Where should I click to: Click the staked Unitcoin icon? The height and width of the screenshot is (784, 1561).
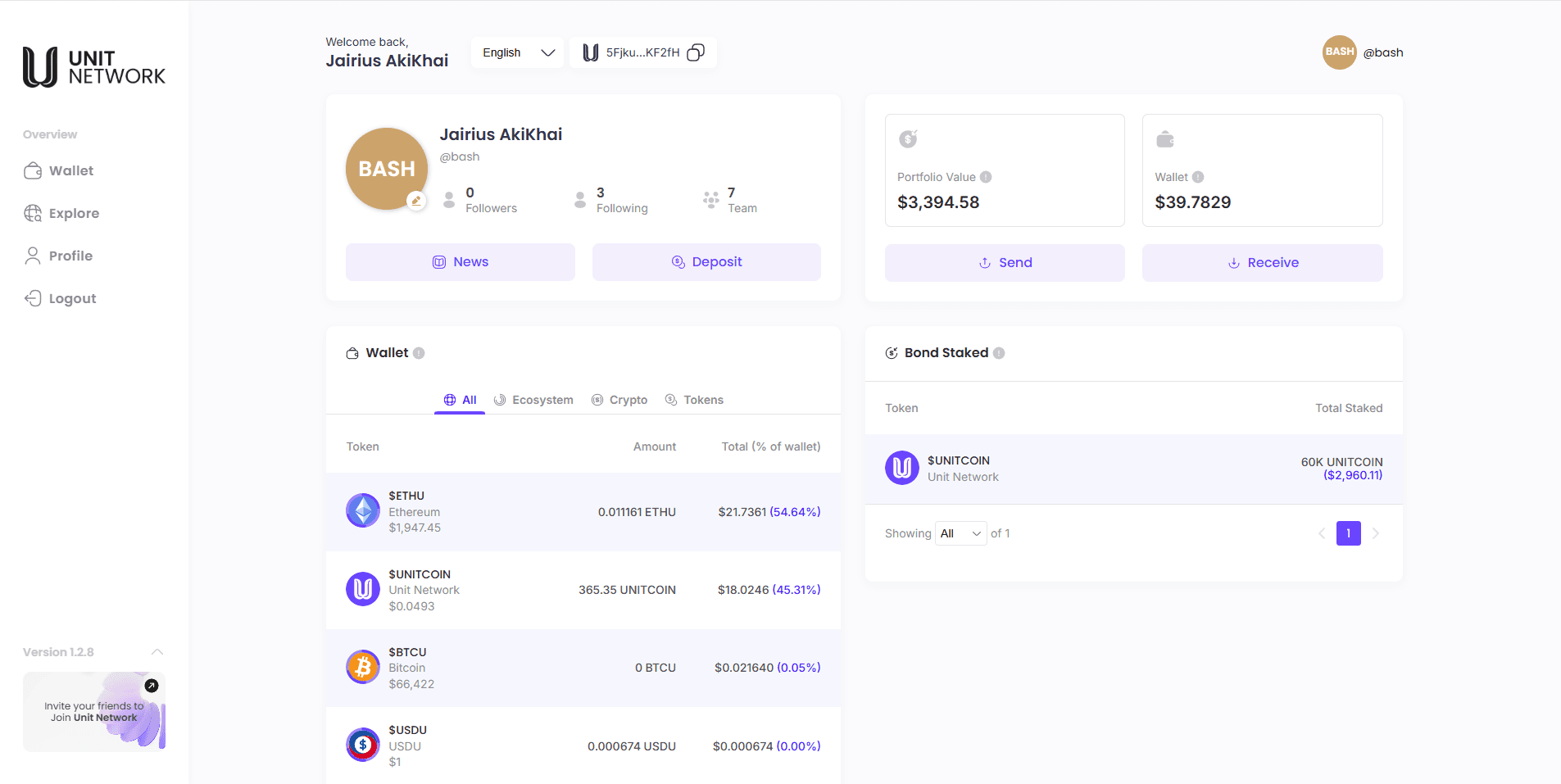coord(902,468)
